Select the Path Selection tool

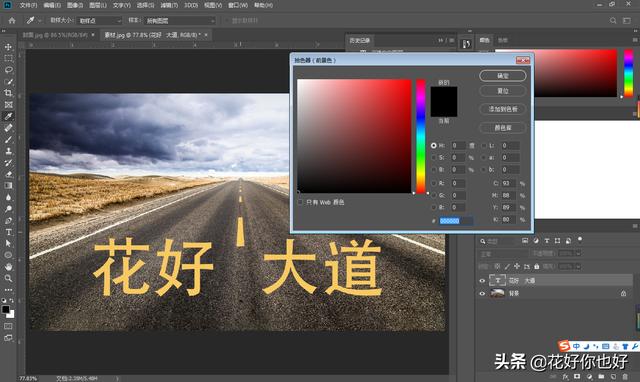coord(8,244)
